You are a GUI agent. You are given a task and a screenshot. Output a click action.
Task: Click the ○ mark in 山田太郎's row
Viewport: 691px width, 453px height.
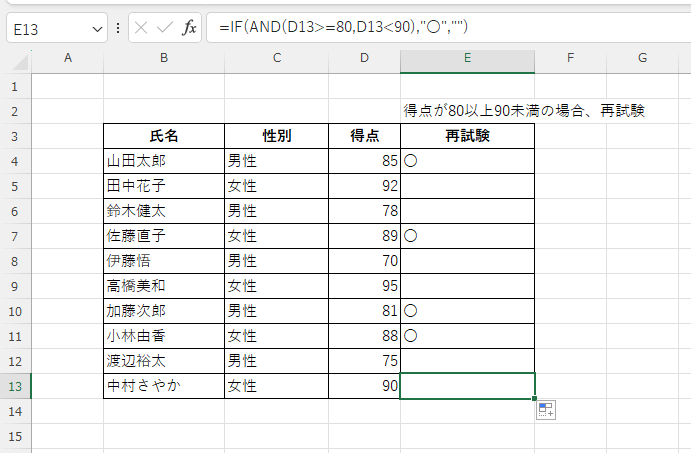coord(410,161)
